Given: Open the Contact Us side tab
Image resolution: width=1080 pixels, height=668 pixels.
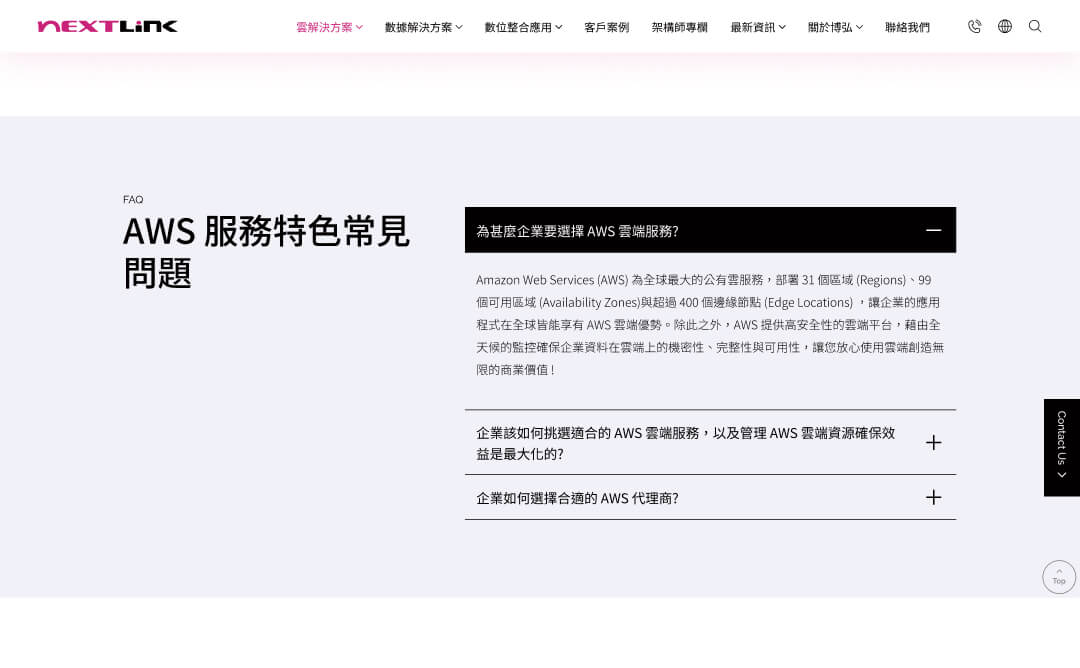Looking at the screenshot, I should pos(1061,447).
